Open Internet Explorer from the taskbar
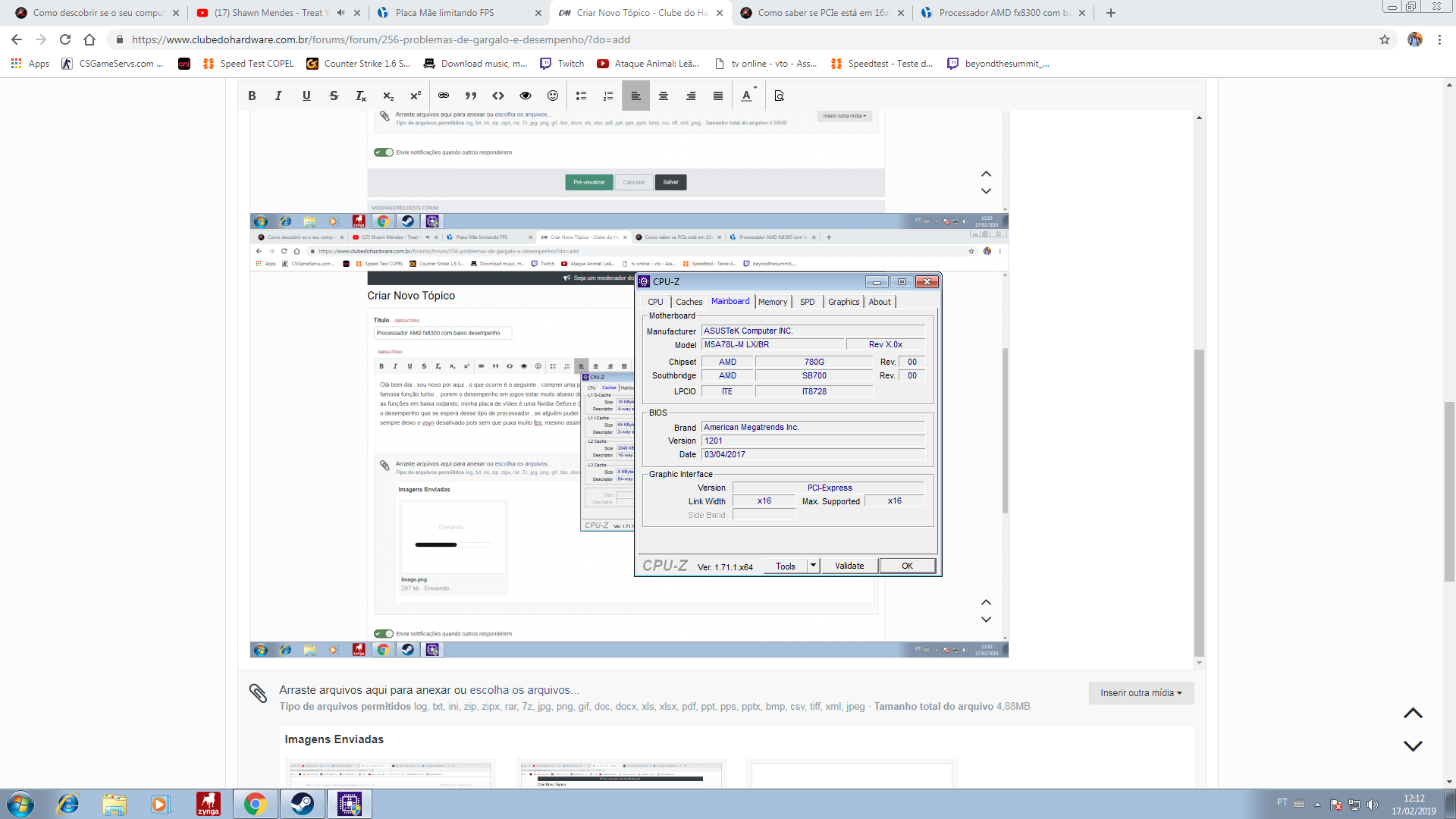The image size is (1456, 819). coord(68,804)
